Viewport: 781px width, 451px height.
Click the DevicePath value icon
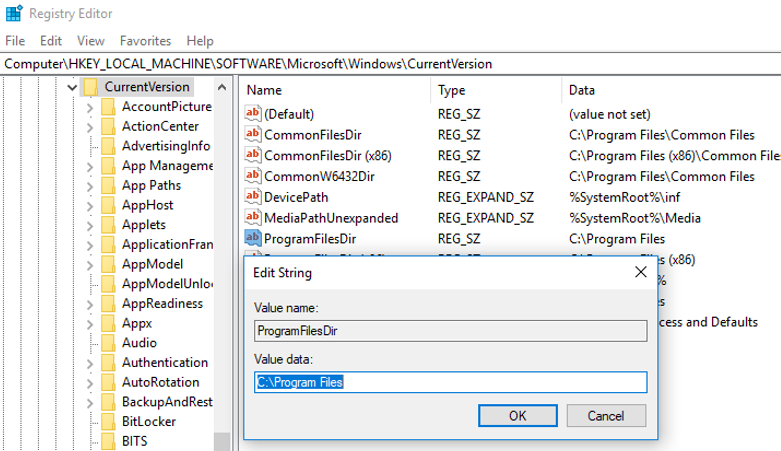[x=253, y=196]
